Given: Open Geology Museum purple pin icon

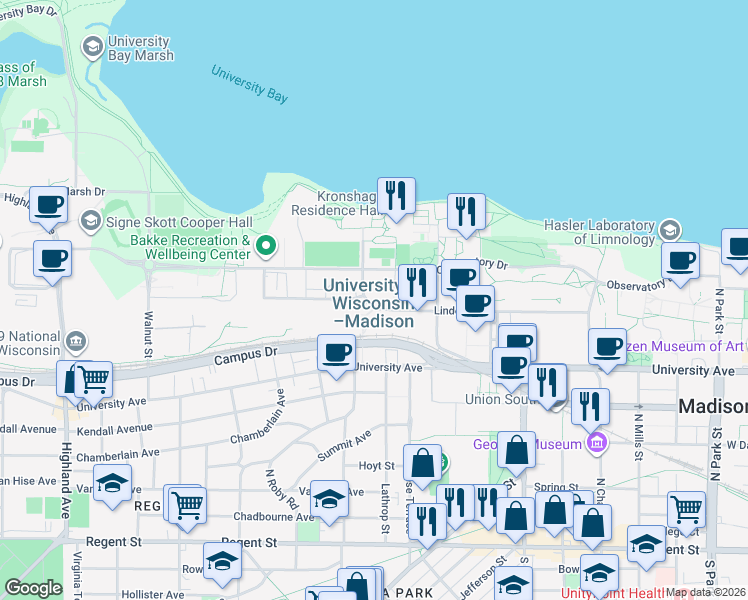Looking at the screenshot, I should (597, 443).
